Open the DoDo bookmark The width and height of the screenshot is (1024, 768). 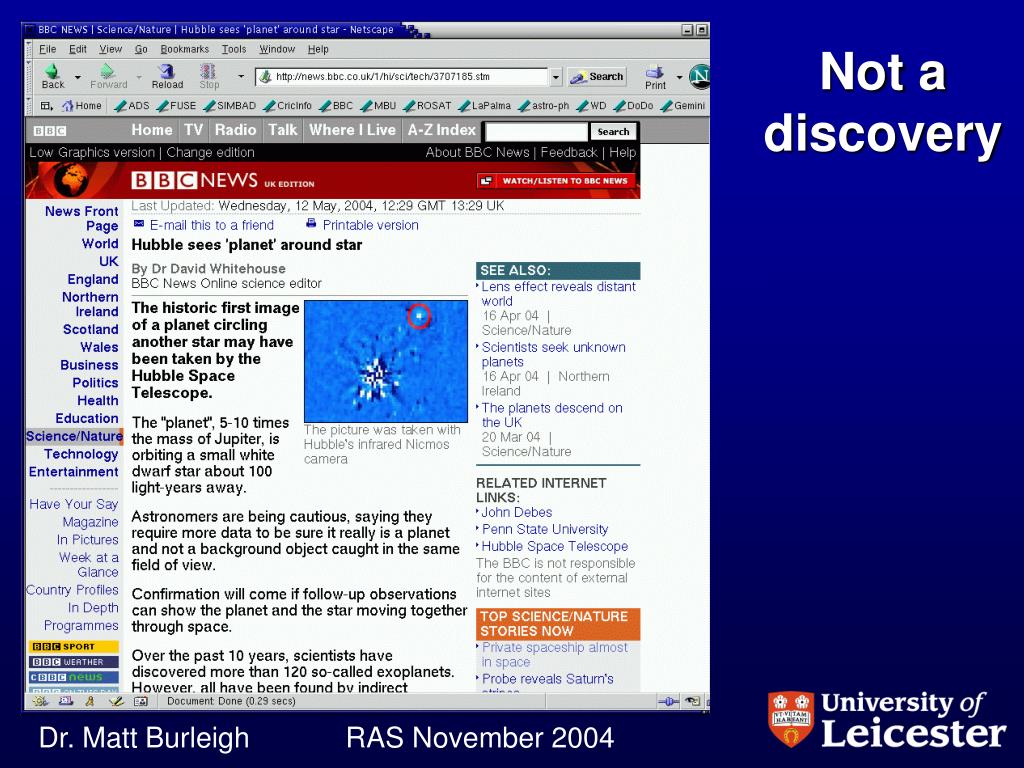[633, 106]
